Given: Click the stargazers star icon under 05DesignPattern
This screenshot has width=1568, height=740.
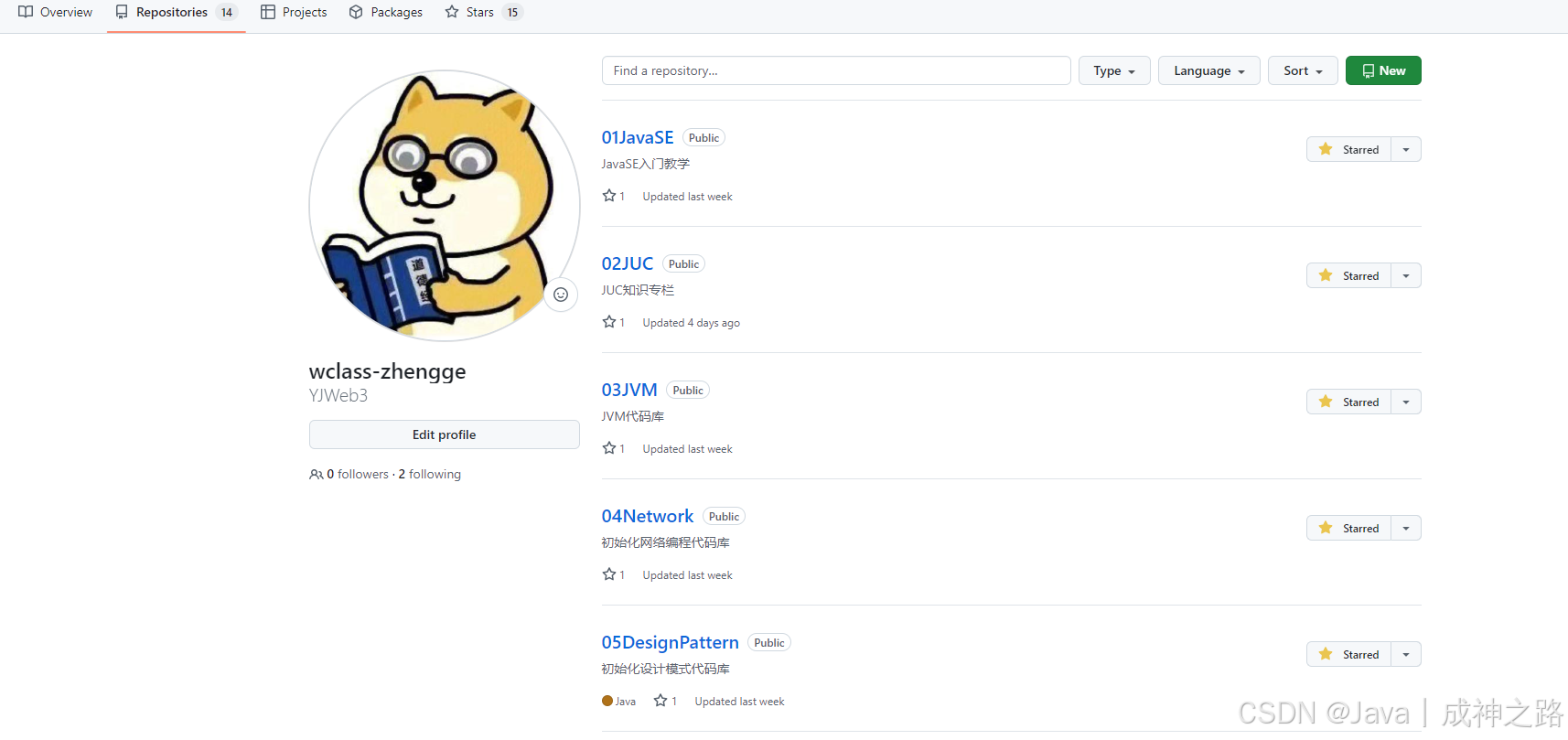Looking at the screenshot, I should click(660, 701).
